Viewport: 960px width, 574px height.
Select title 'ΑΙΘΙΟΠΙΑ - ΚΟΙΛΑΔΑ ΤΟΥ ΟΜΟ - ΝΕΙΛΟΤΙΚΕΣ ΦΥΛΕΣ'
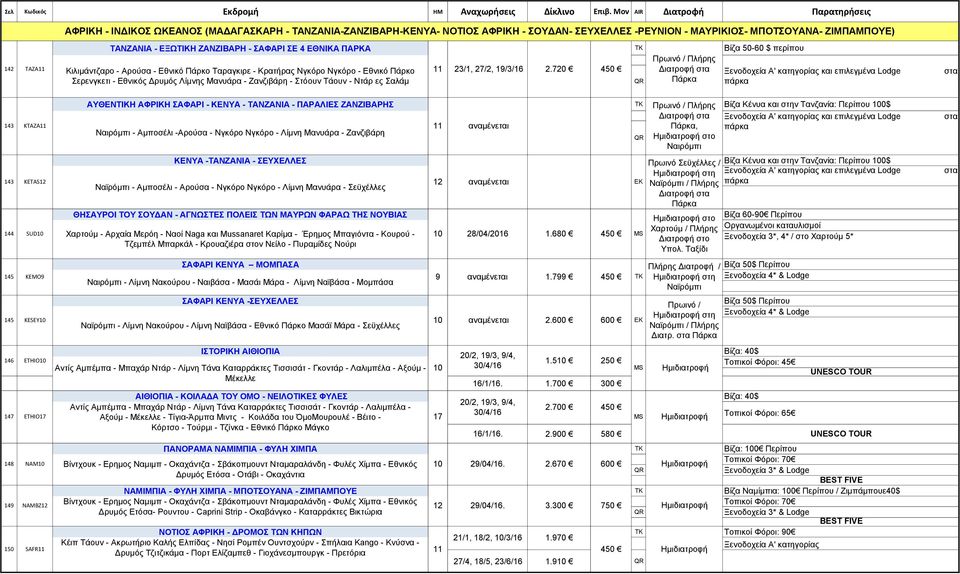pyautogui.click(x=241, y=397)
